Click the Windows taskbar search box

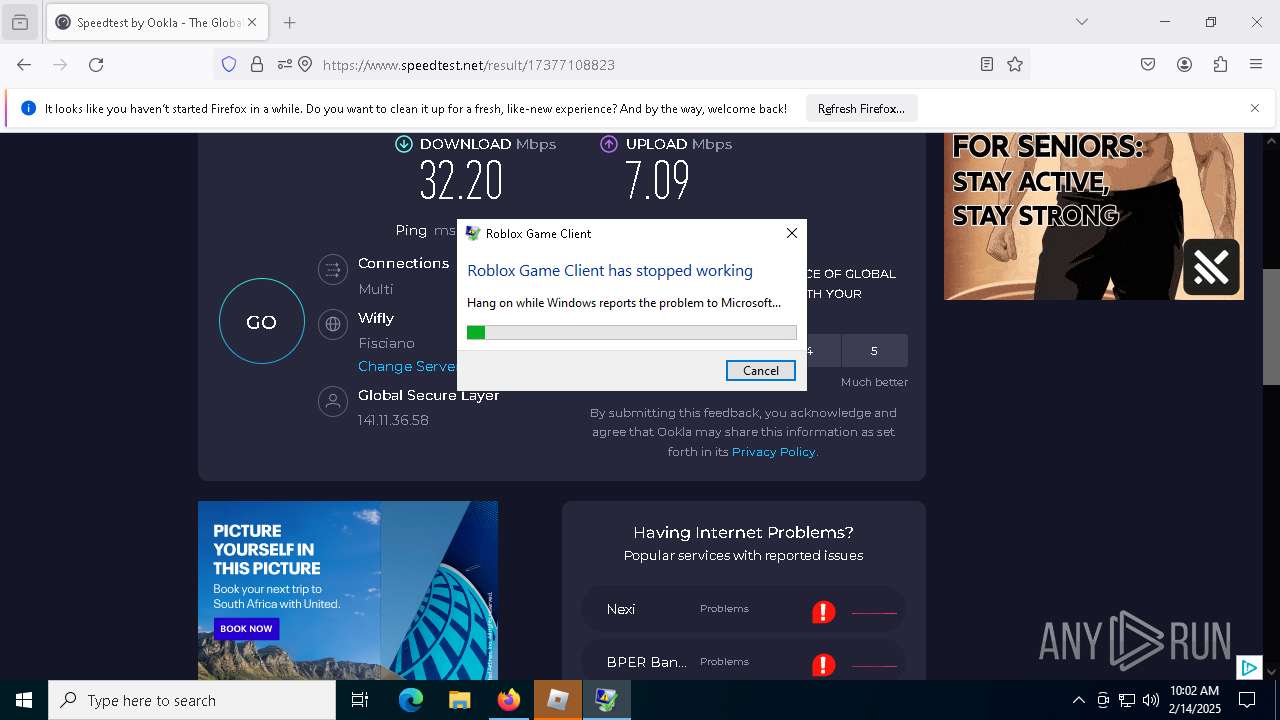pos(192,700)
